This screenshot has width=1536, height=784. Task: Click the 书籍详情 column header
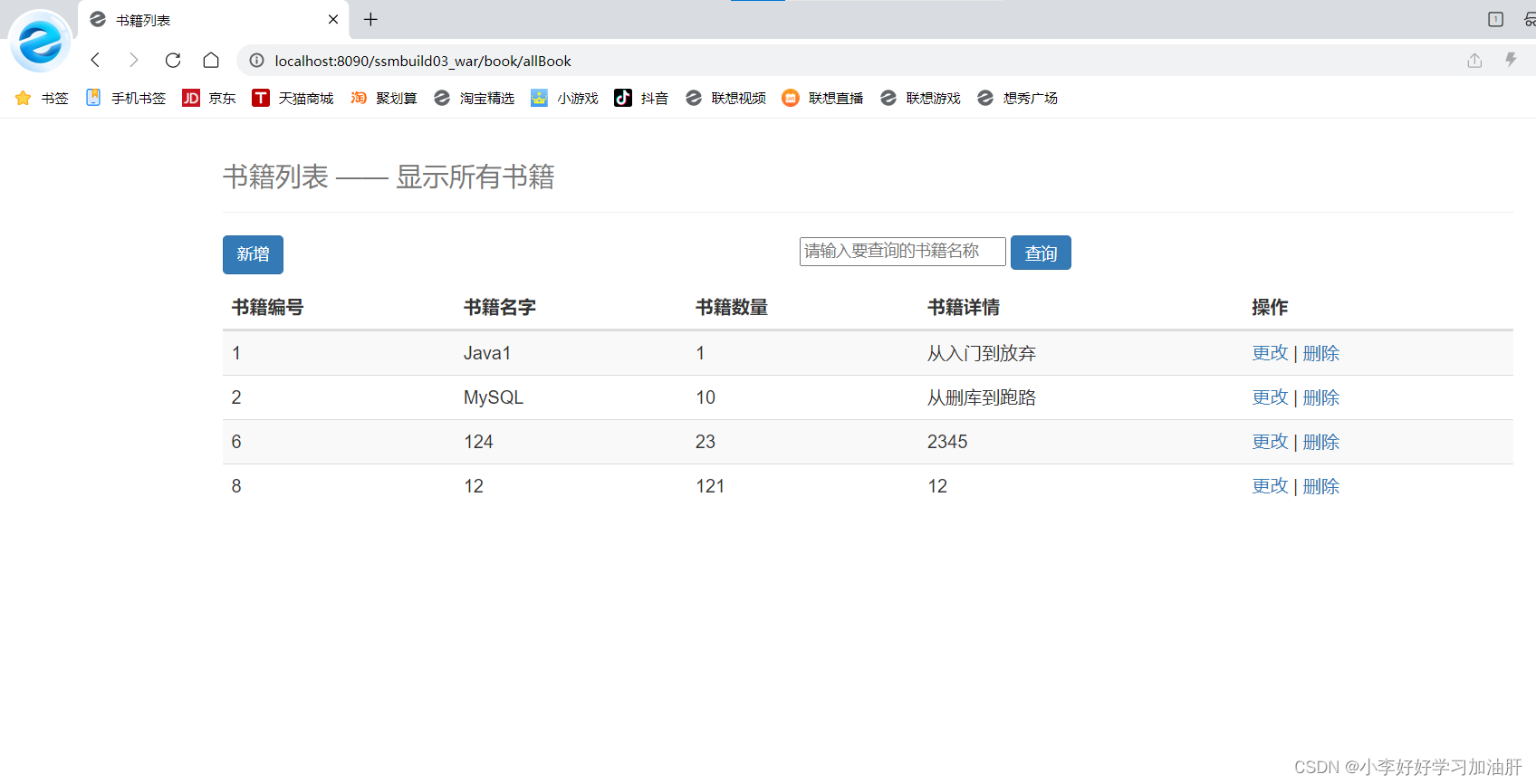(963, 307)
